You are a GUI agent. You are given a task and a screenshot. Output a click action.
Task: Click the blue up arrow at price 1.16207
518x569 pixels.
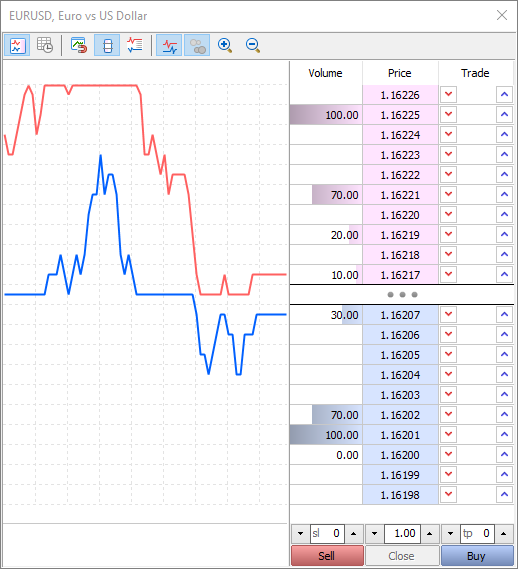pyautogui.click(x=504, y=315)
